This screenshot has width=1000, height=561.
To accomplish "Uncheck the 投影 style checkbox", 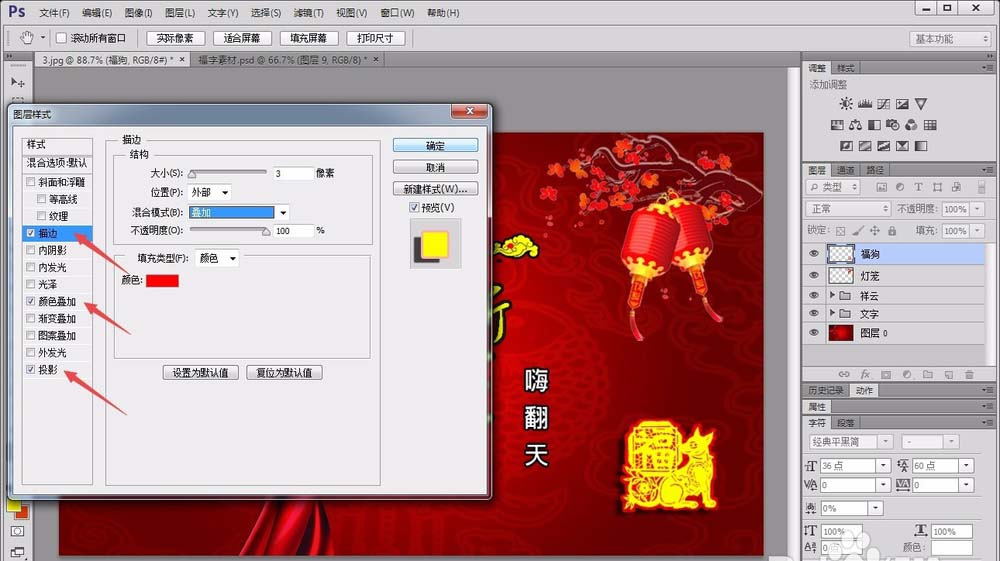I will pyautogui.click(x=31, y=370).
